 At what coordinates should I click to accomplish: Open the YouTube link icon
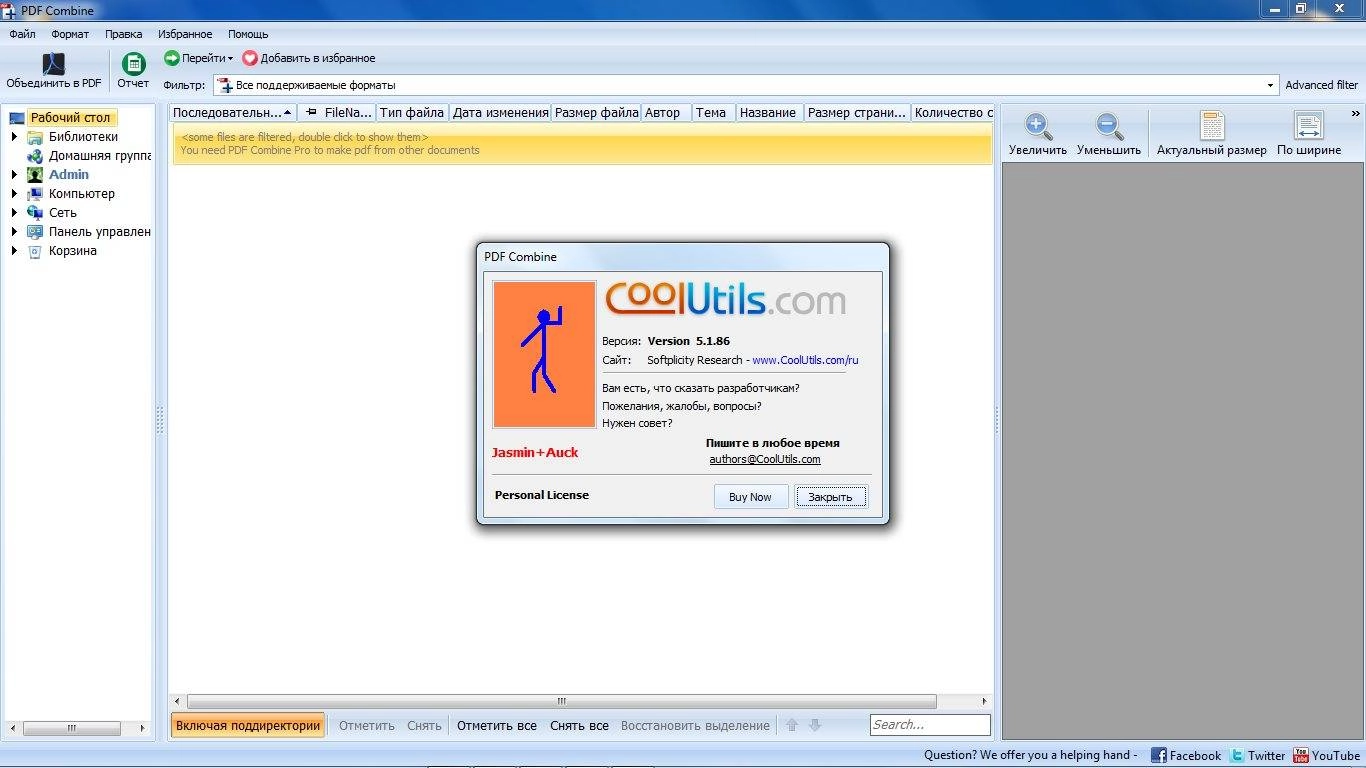[1301, 755]
